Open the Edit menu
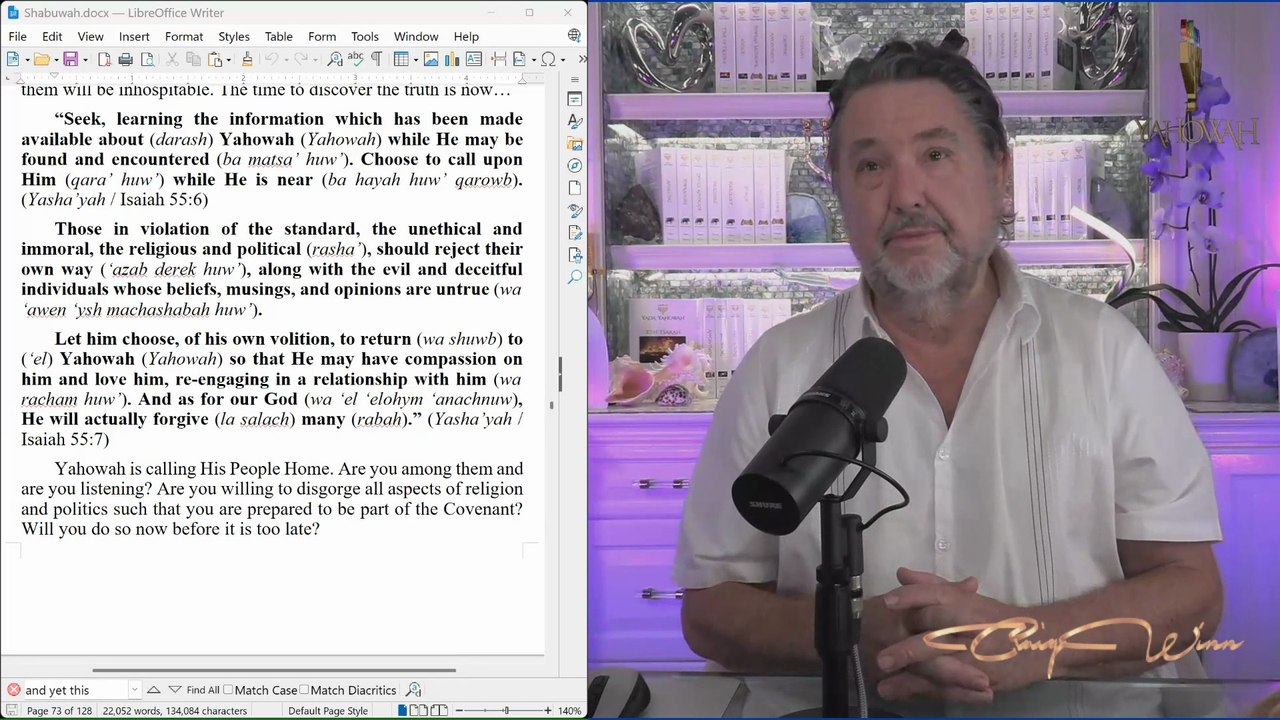Image resolution: width=1280 pixels, height=720 pixels. tap(52, 36)
